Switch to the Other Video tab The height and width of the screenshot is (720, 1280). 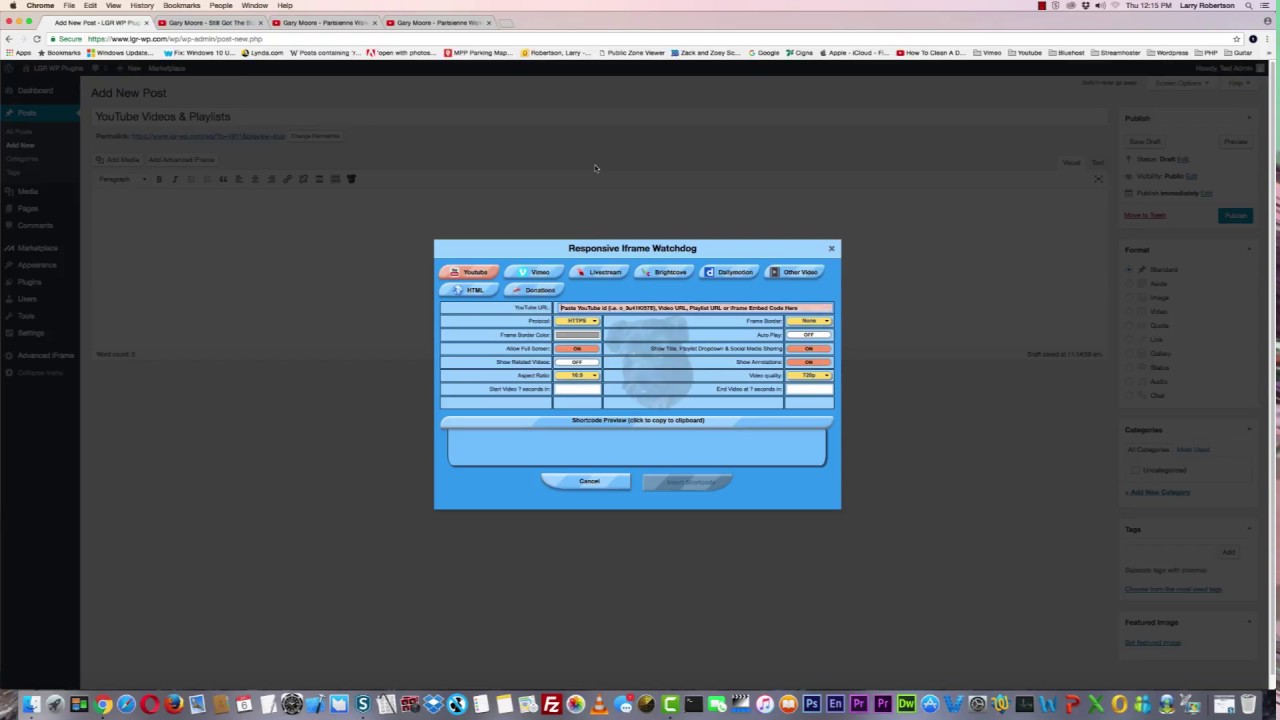pos(794,272)
